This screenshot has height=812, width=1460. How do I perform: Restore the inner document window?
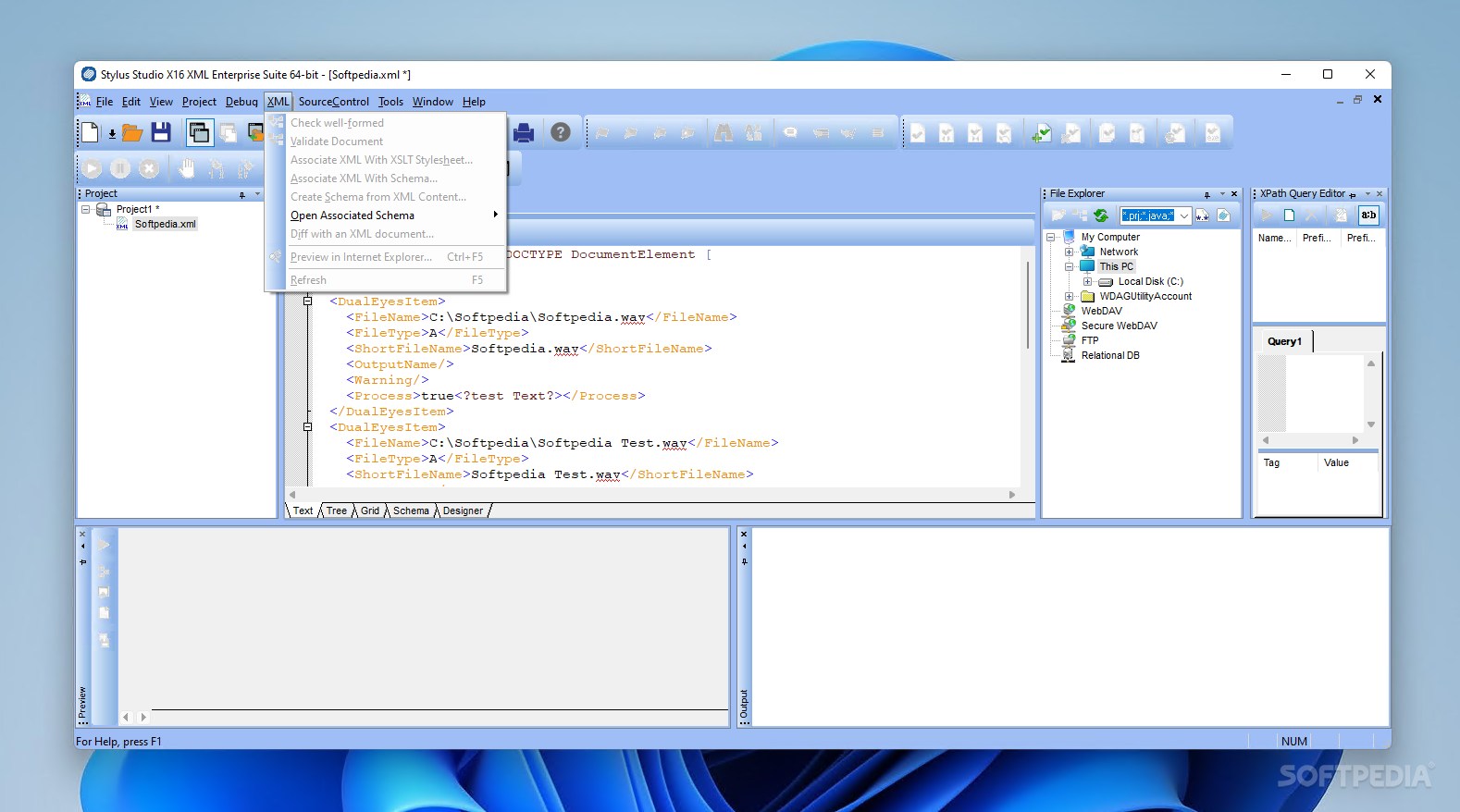click(1358, 99)
